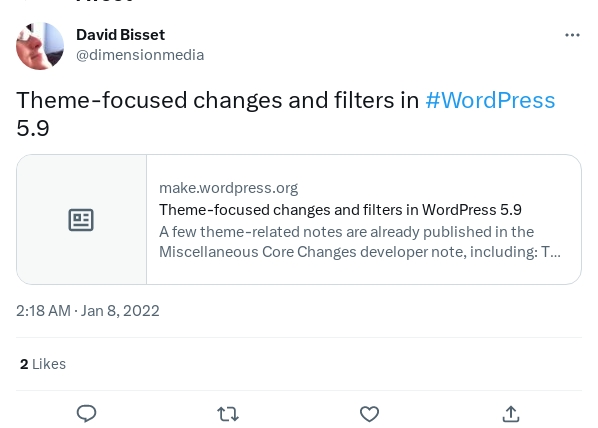
Task: Open the share upload-arrow icon
Action: 511,414
